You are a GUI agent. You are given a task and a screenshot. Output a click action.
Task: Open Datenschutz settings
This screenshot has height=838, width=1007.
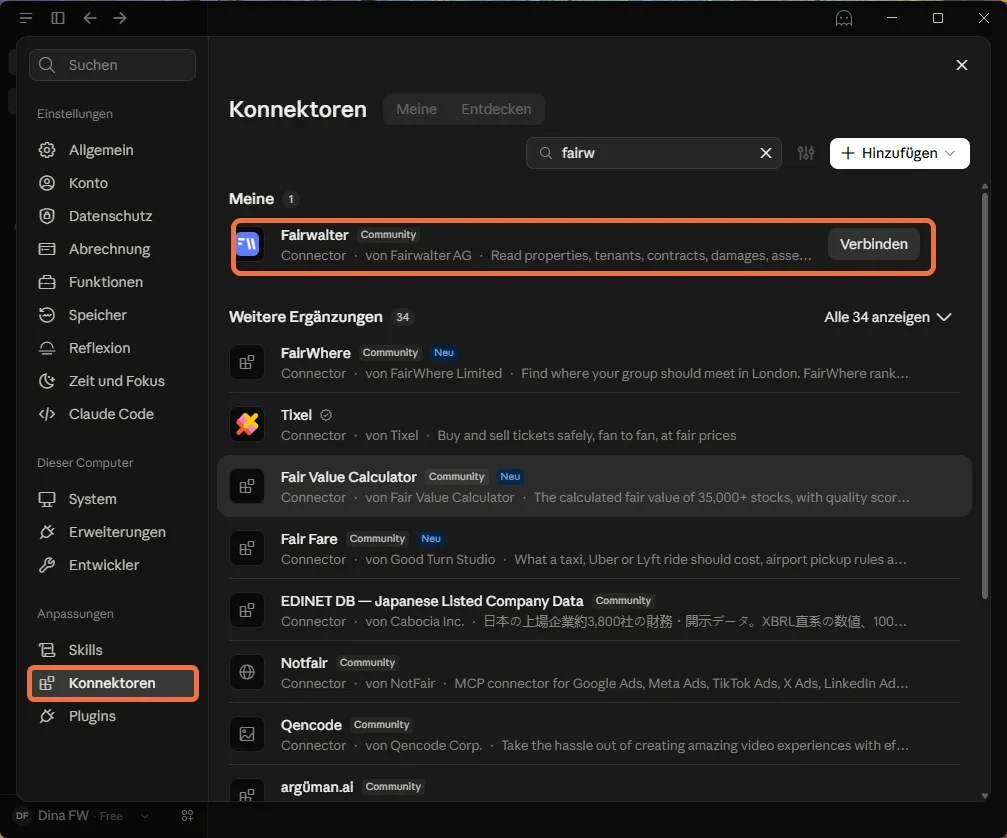tap(112, 216)
